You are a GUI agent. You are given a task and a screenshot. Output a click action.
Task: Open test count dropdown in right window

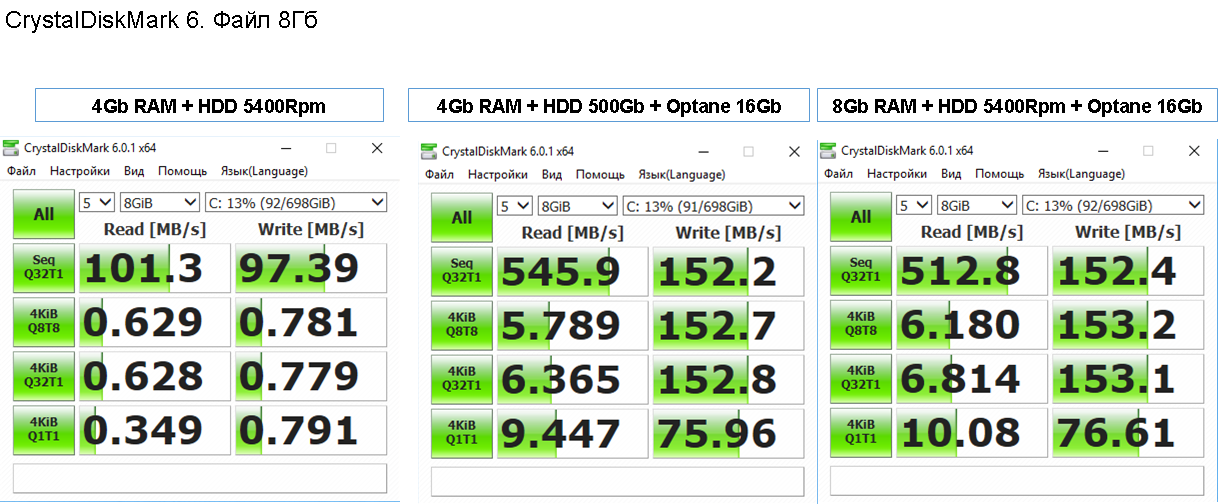[915, 204]
